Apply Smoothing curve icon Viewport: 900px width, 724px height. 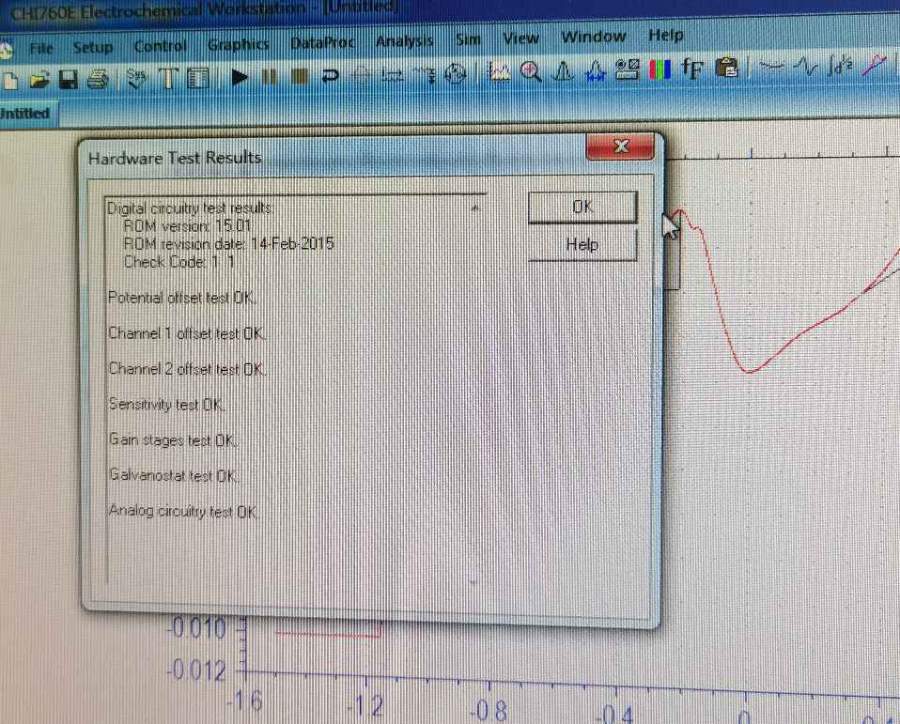coord(771,67)
